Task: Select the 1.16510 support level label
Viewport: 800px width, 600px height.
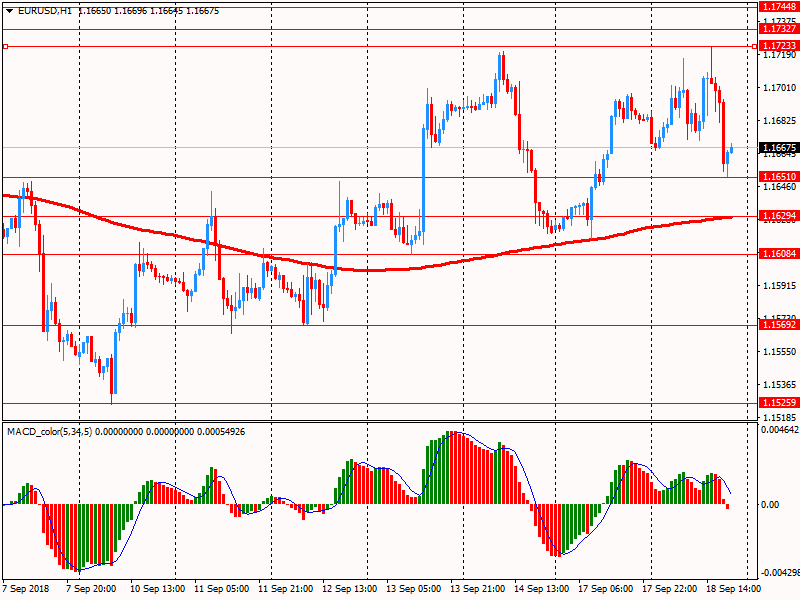Action: [x=779, y=177]
